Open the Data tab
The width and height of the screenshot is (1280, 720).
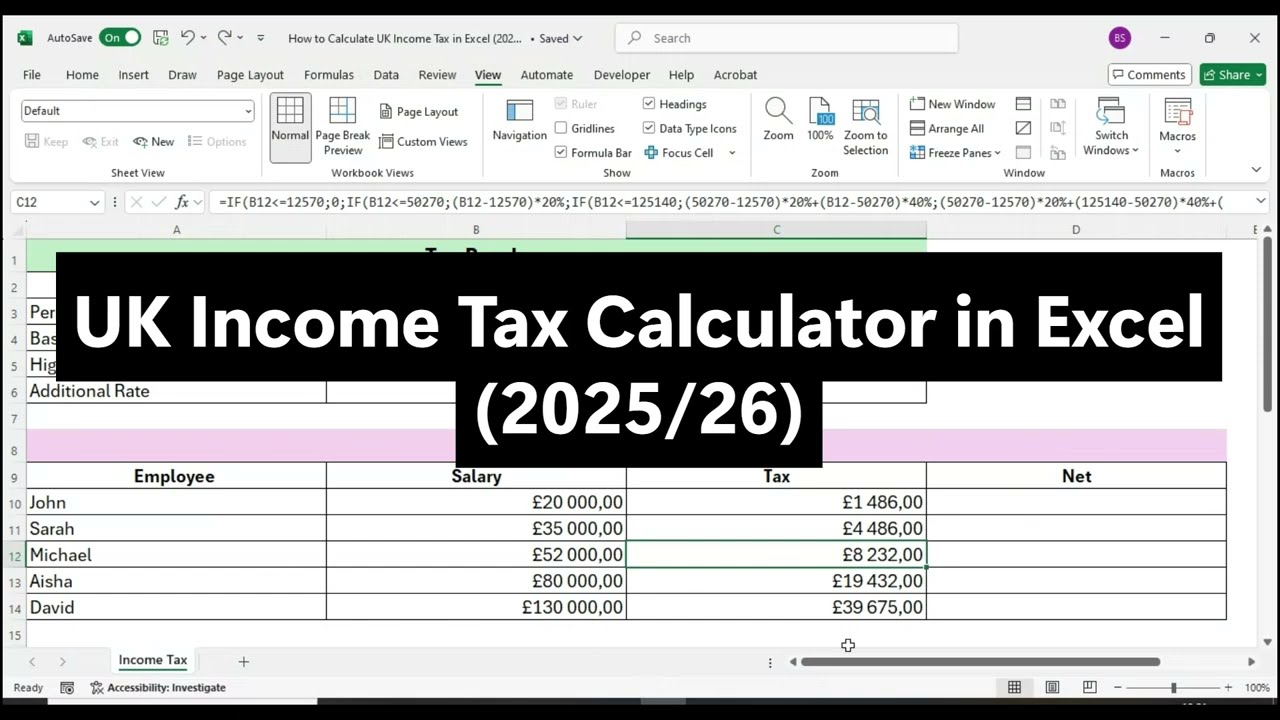point(386,75)
